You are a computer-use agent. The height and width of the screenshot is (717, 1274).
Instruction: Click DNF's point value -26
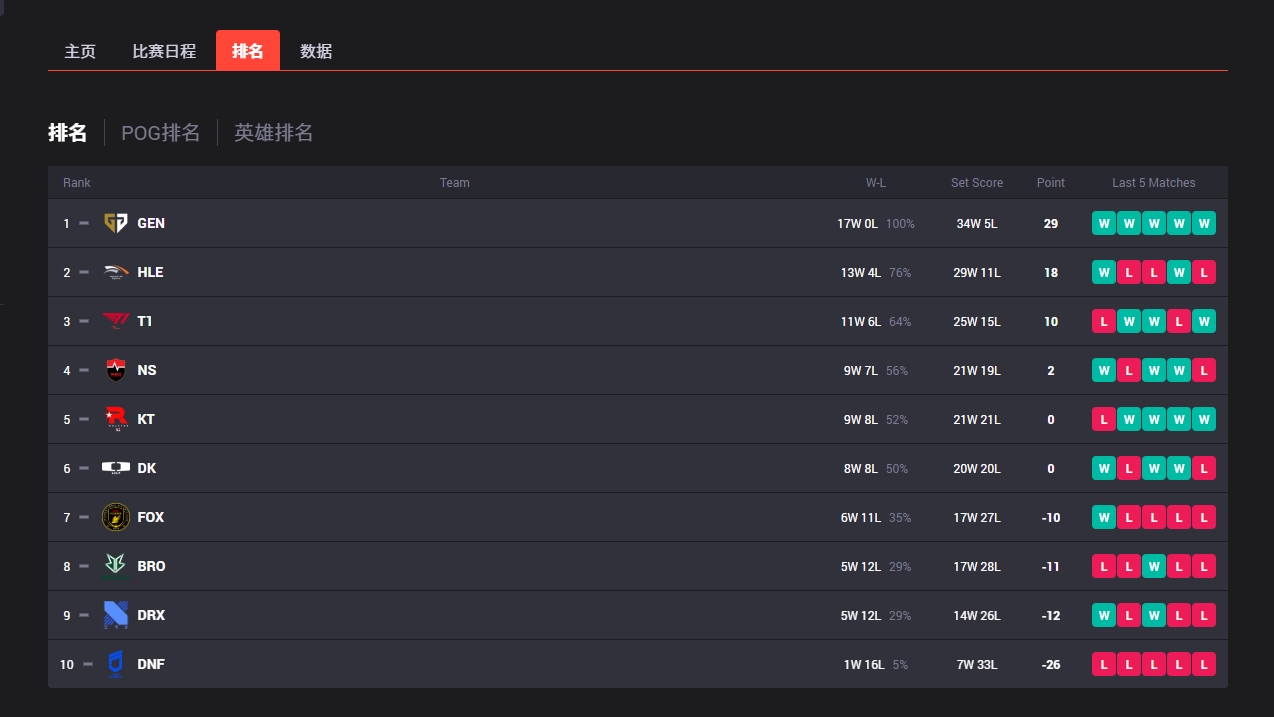tap(1051, 665)
